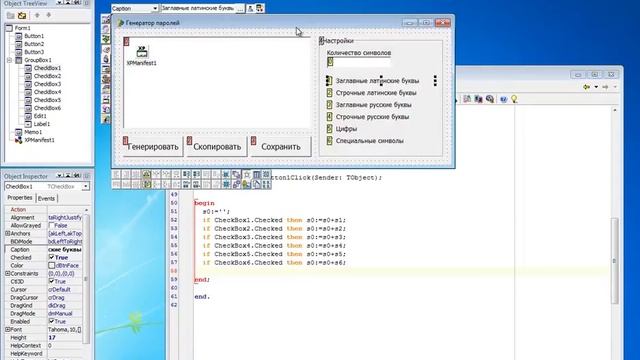Click the move-up arrow in Object TreeView toolbar
The height and width of the screenshot is (360, 640).
(37, 16)
